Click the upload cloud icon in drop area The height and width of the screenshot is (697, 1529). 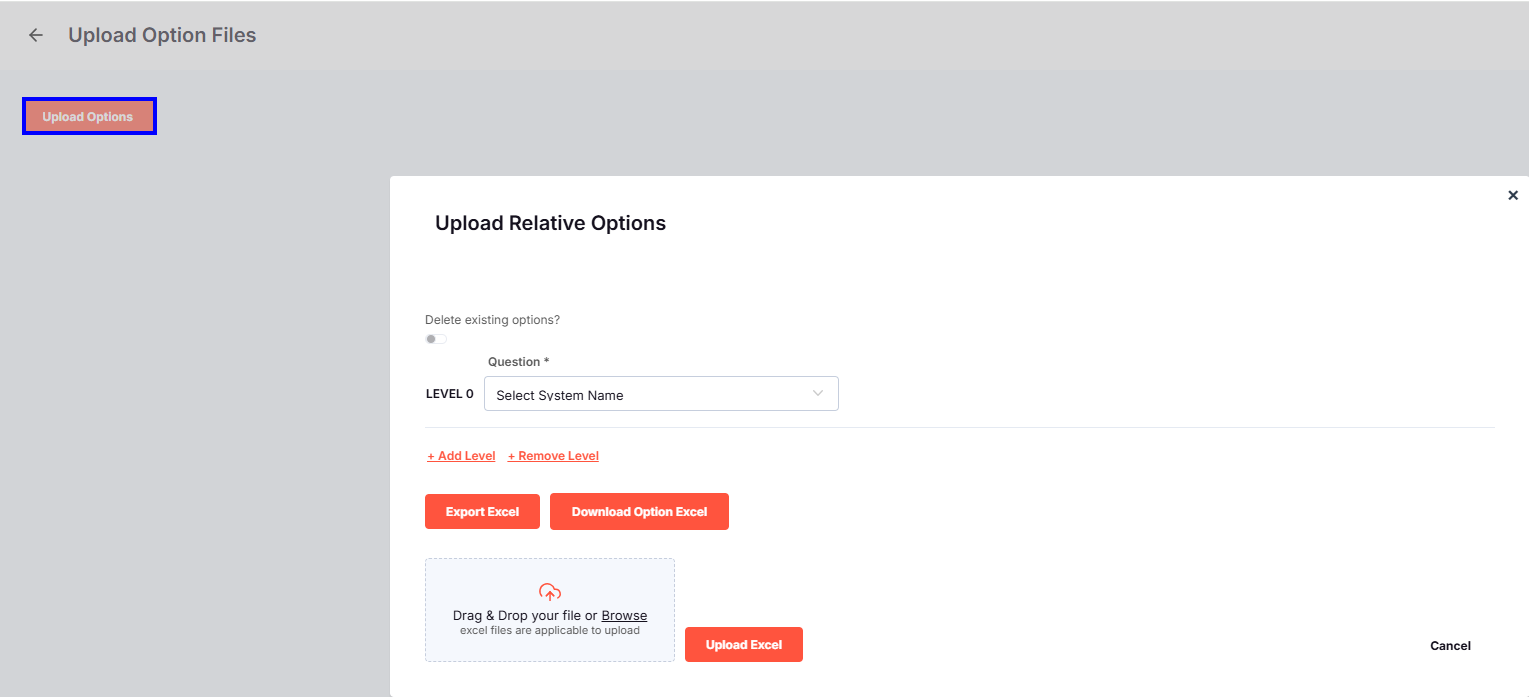(x=549, y=591)
